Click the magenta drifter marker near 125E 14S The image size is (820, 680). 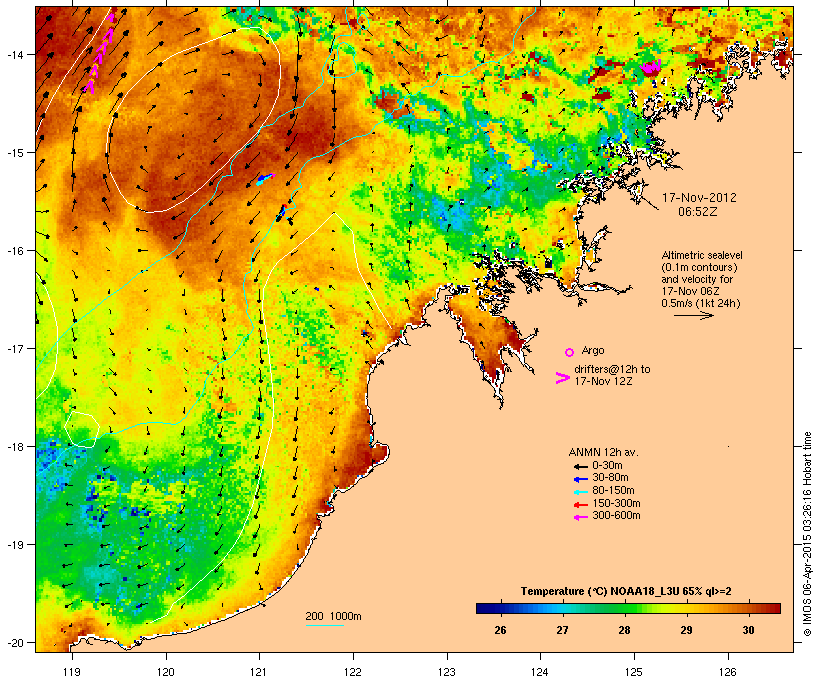coord(651,67)
